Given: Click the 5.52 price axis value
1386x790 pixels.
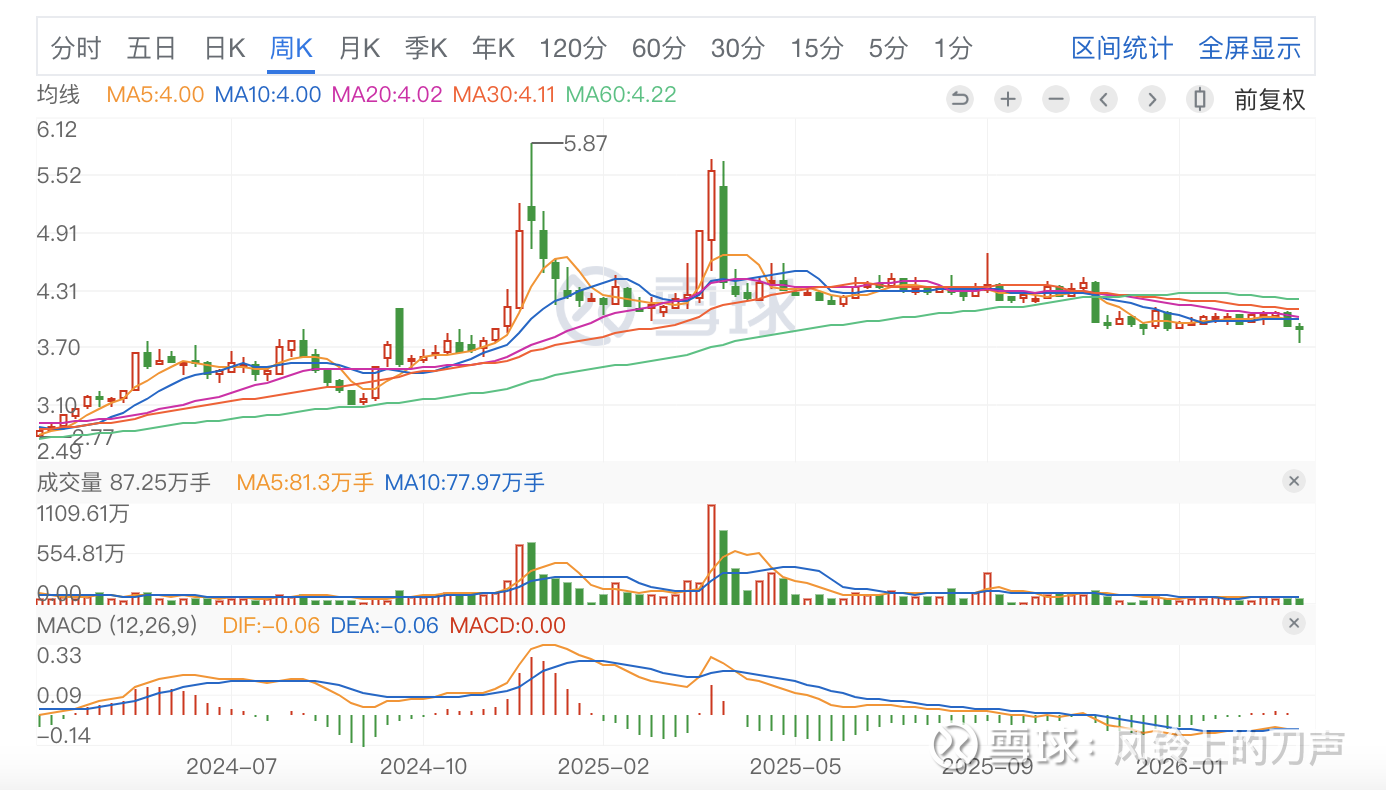Looking at the screenshot, I should click(x=58, y=175).
